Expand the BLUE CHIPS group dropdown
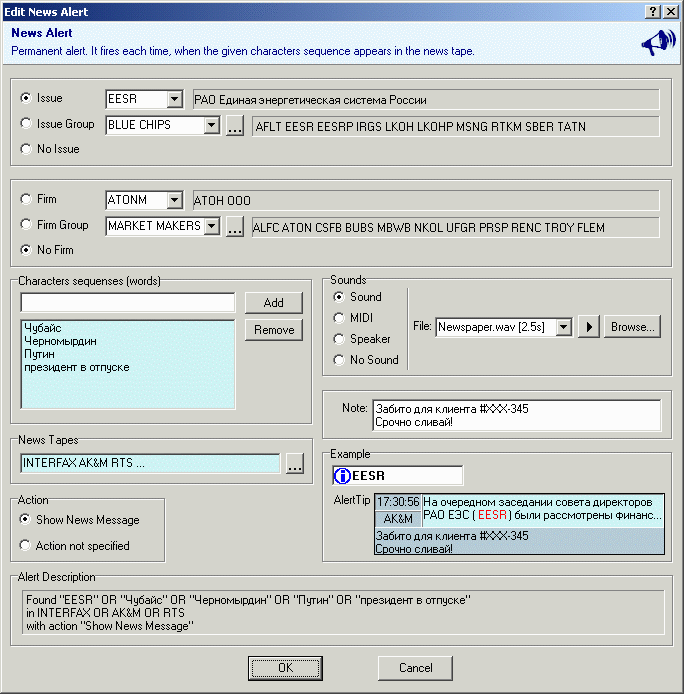 coord(212,125)
